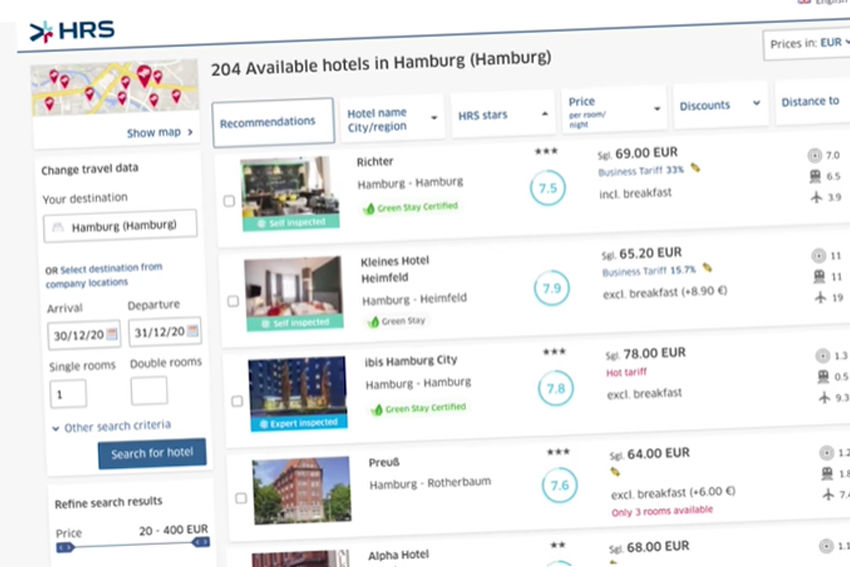Click the HRS logo

point(72,31)
